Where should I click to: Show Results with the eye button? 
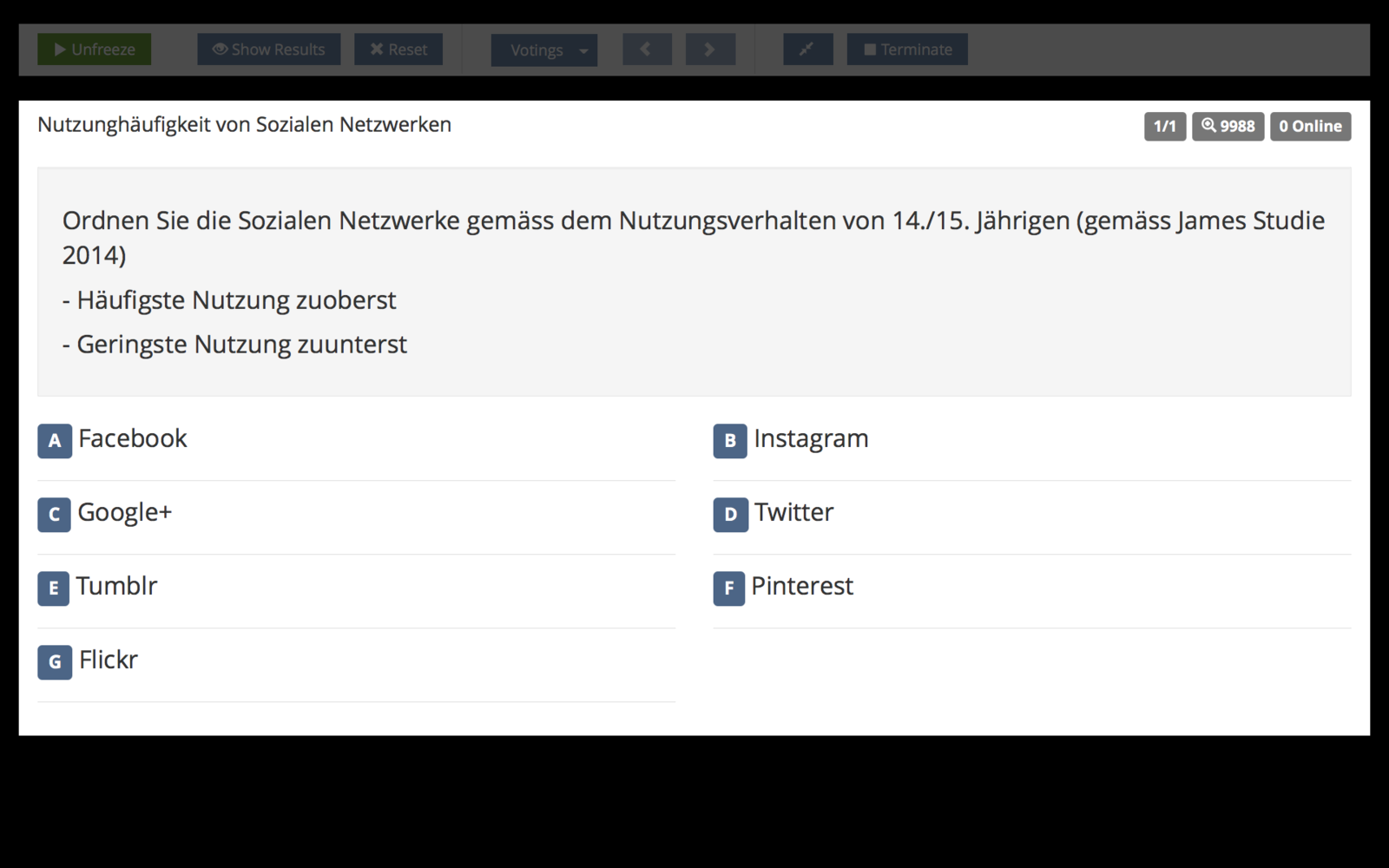click(268, 49)
